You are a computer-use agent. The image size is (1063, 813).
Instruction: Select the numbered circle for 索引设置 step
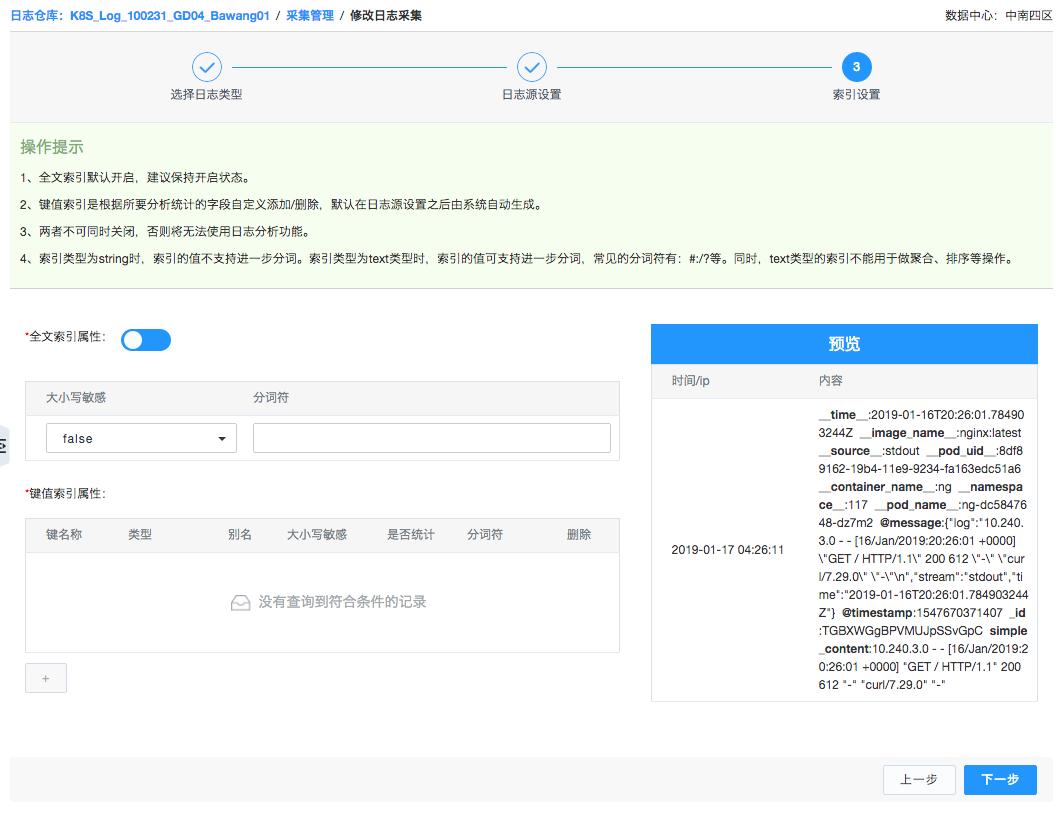pos(855,67)
